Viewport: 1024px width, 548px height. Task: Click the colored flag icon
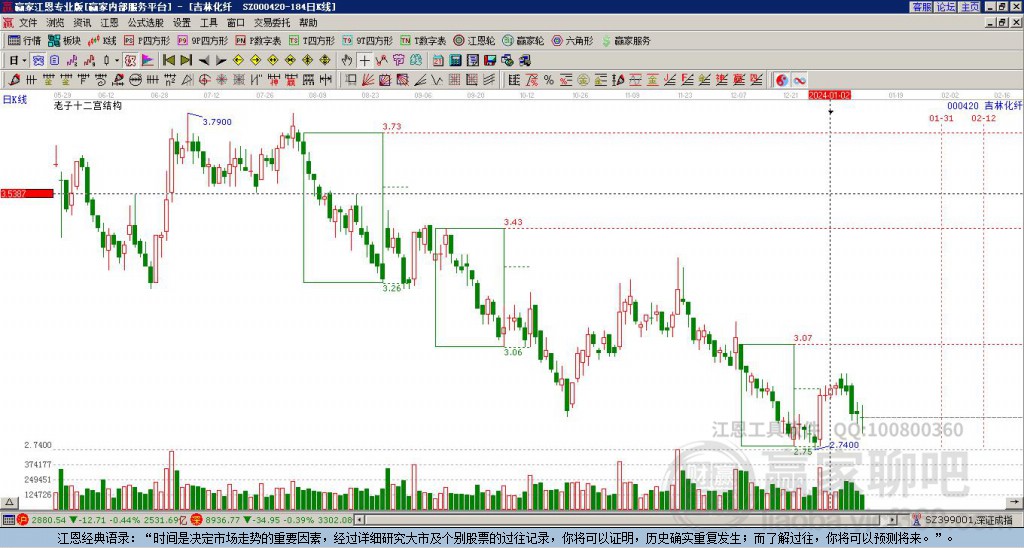tap(148, 60)
